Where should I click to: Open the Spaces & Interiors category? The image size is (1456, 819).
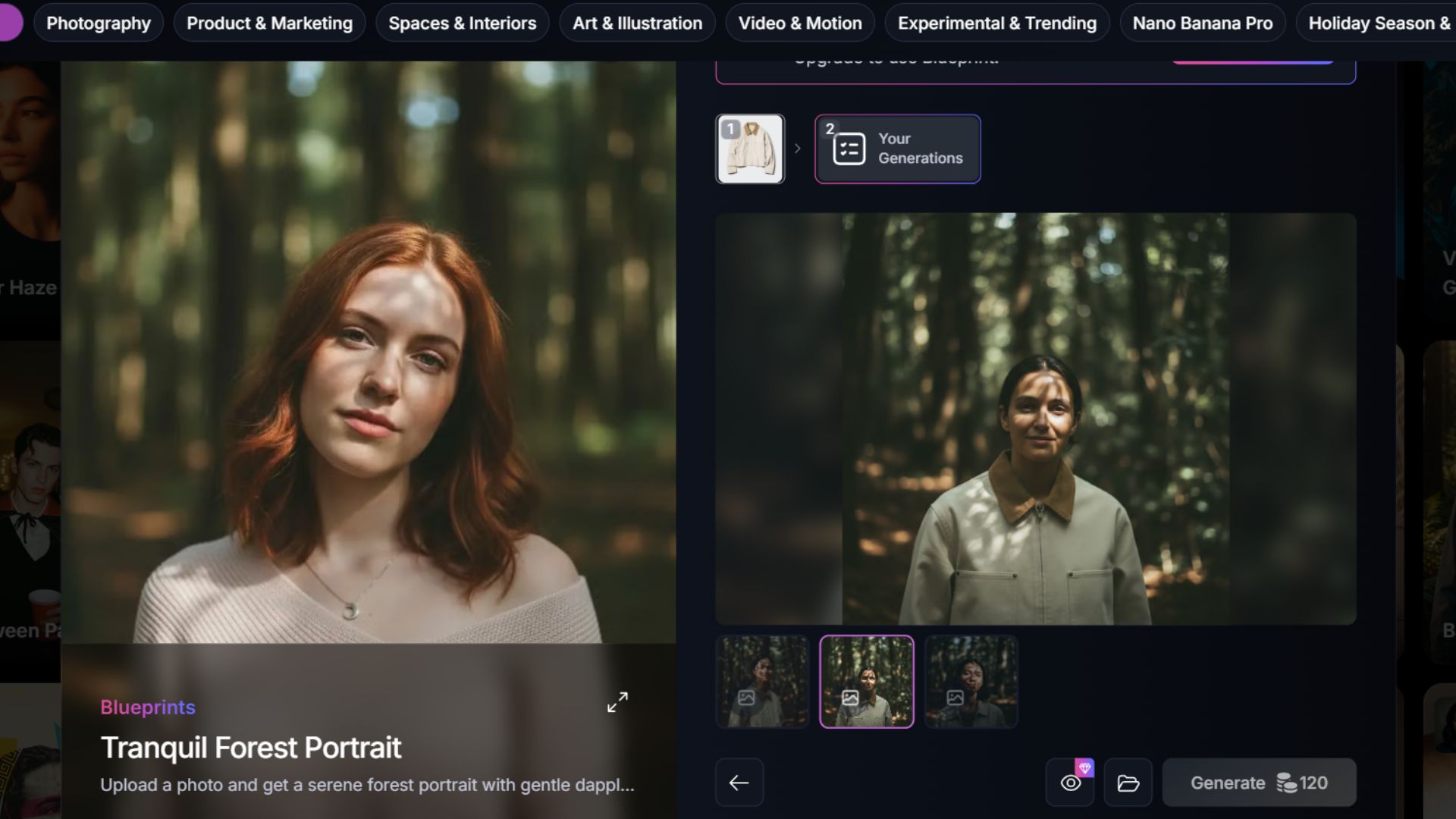click(462, 24)
